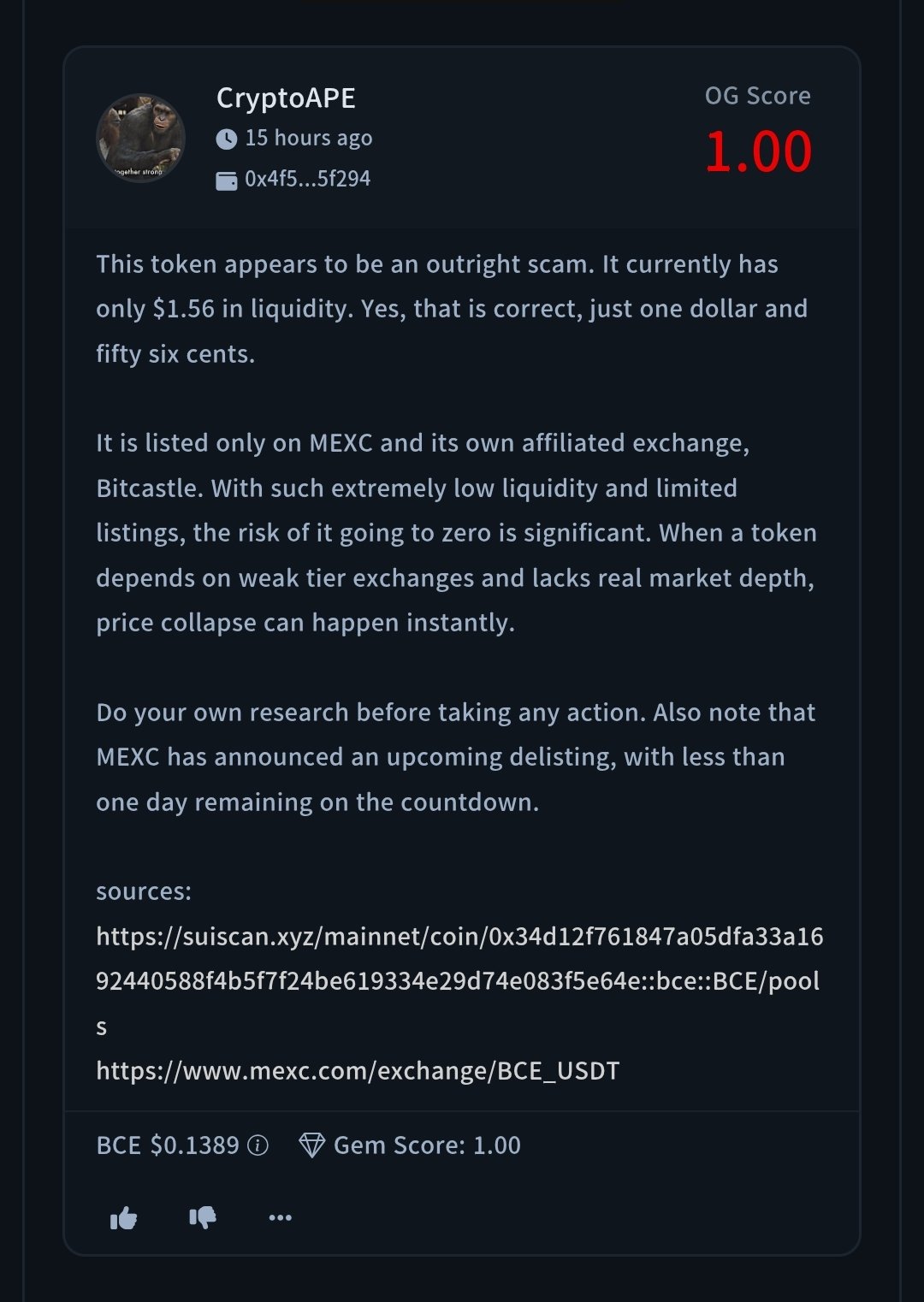Image resolution: width=924 pixels, height=1302 pixels.
Task: Click the paragraph mentioning Bitcastle exchange
Action: [455, 533]
